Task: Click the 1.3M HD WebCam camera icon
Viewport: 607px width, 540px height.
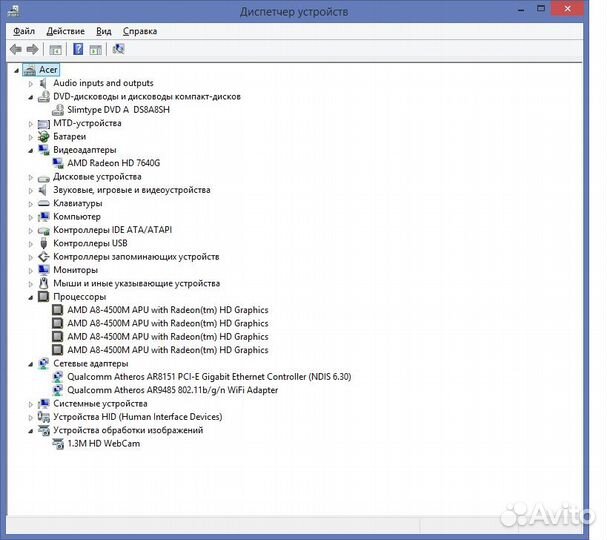Action: (58, 444)
